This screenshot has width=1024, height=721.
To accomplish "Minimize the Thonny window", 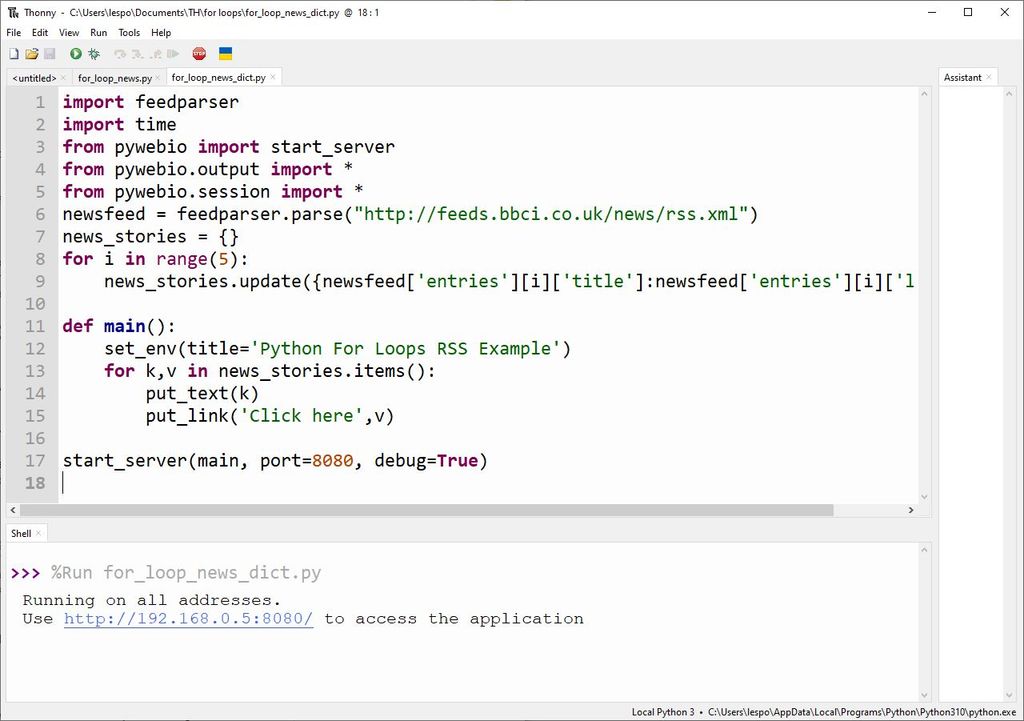I will coord(933,12).
